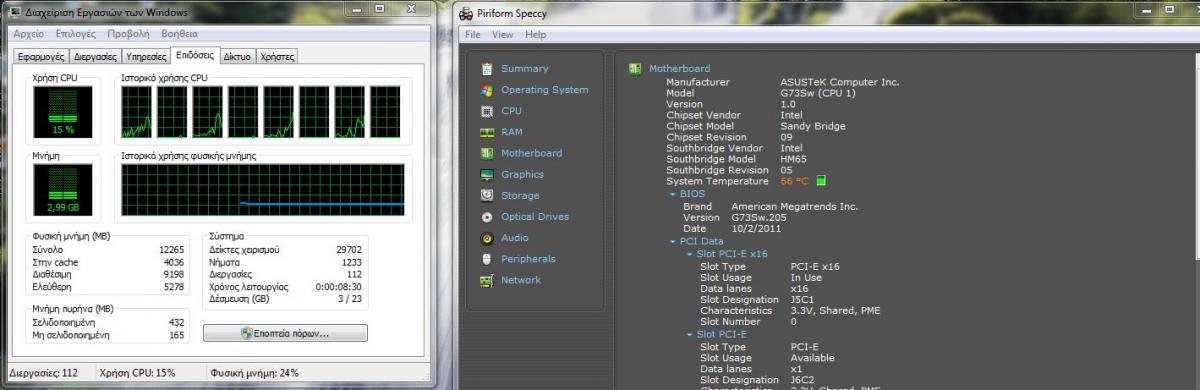The width and height of the screenshot is (1200, 390).
Task: Click the physical memory usage history graph
Action: [263, 190]
